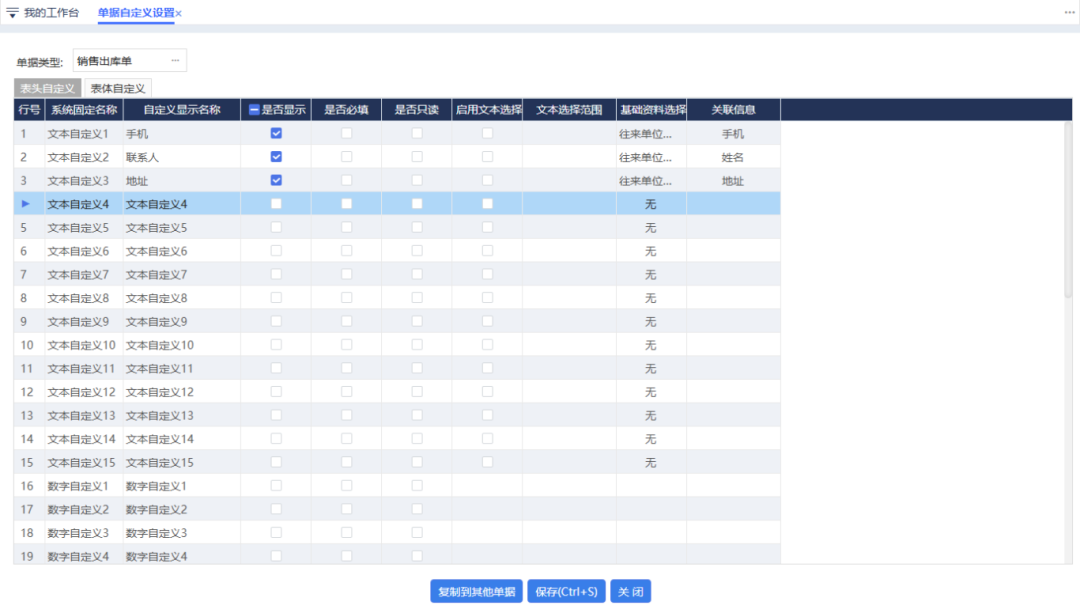The image size is (1080, 613).
Task: Check 是否只读 for 文本自定义5 row
Action: [x=417, y=227]
